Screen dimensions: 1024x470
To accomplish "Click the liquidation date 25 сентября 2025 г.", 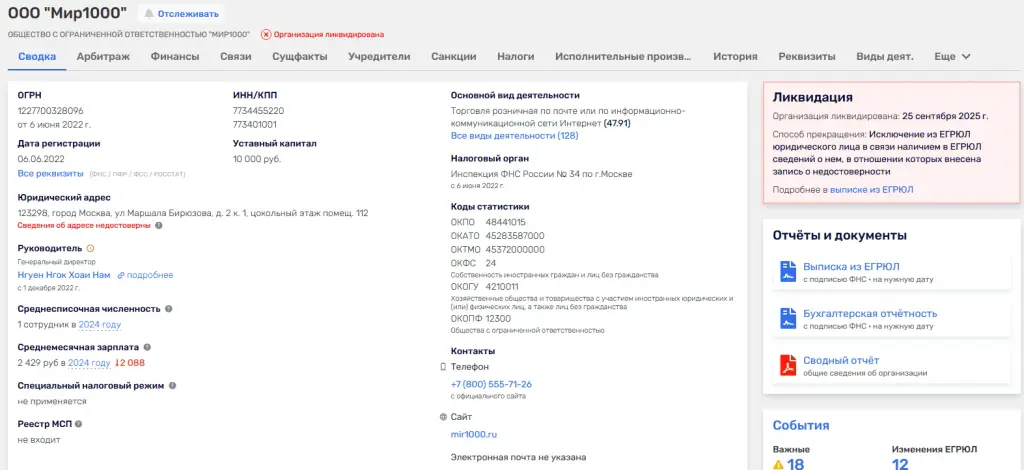I will pyautogui.click(x=945, y=116).
